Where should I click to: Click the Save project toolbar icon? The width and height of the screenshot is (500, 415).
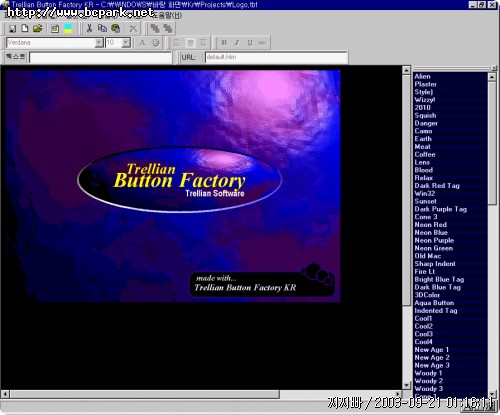tap(12, 29)
